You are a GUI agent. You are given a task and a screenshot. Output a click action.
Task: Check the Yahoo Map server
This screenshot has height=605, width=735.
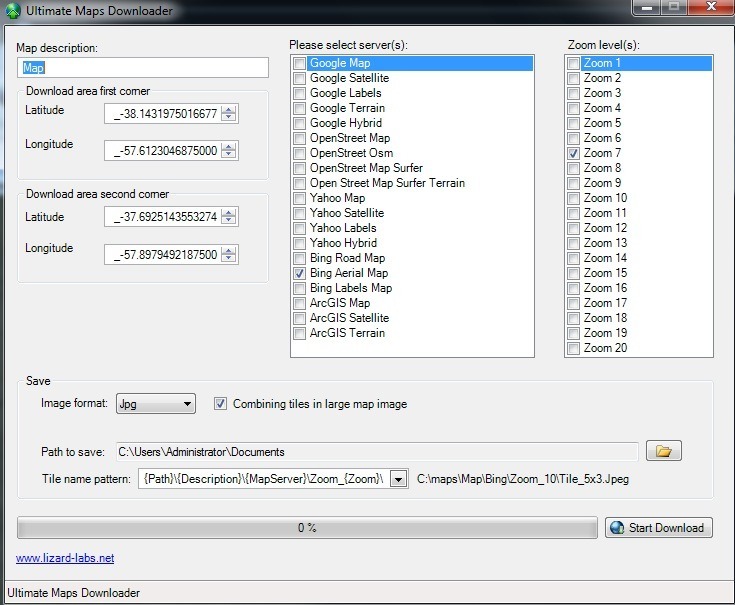pyautogui.click(x=299, y=198)
